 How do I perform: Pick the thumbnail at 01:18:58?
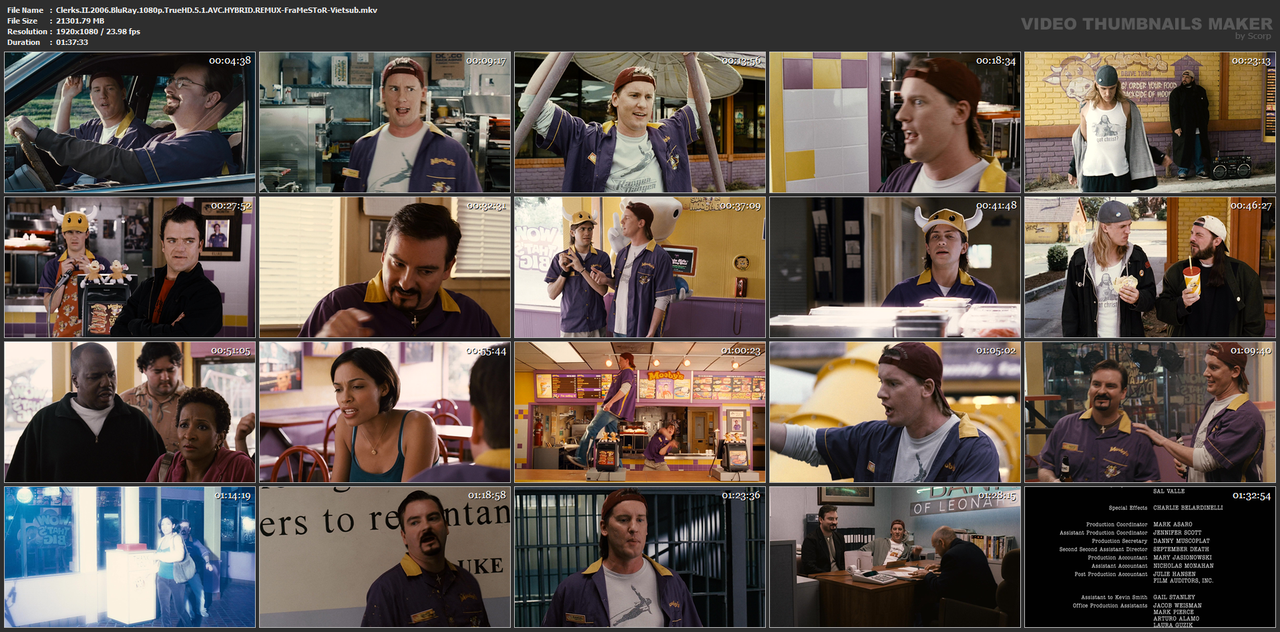385,557
